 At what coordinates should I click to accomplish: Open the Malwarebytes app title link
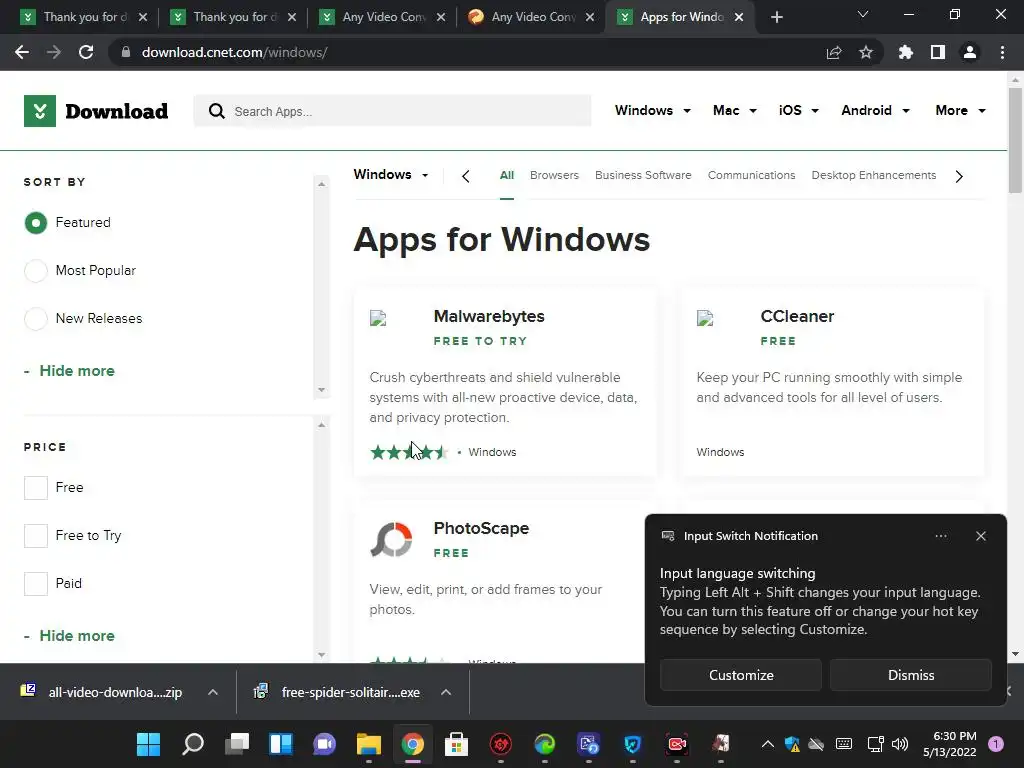[489, 316]
